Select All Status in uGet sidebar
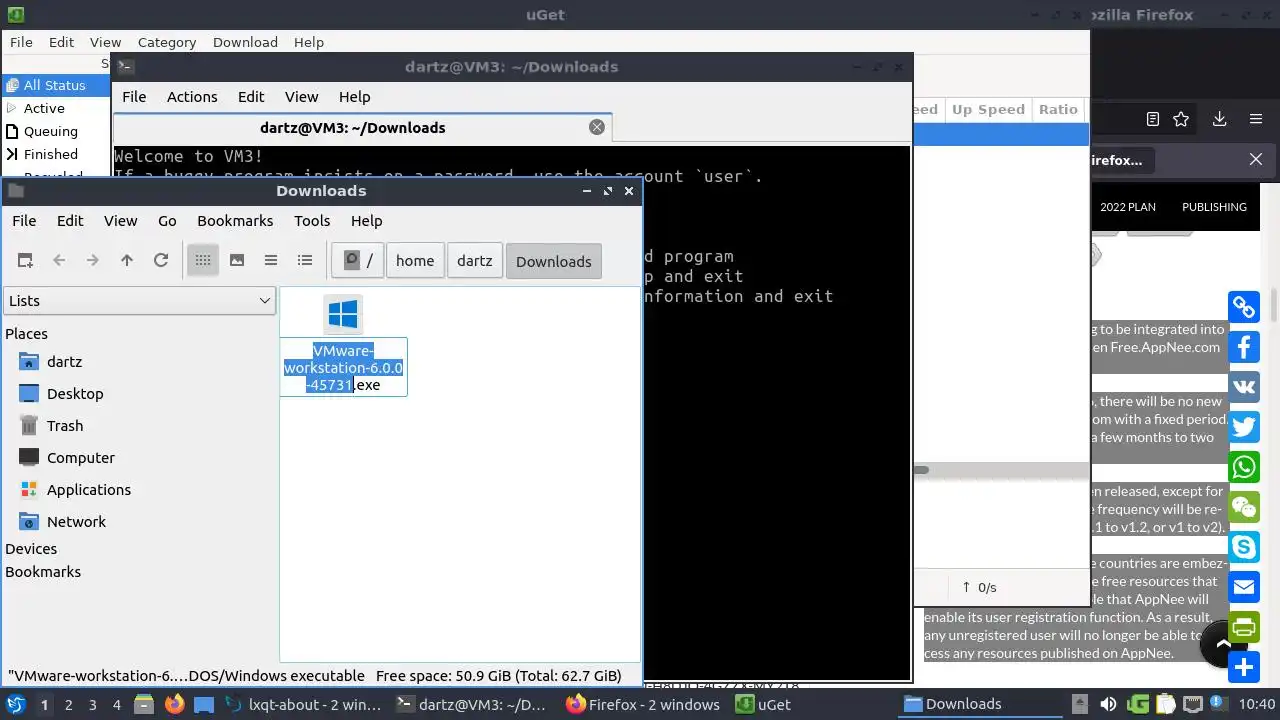Image resolution: width=1280 pixels, height=720 pixels. point(54,86)
